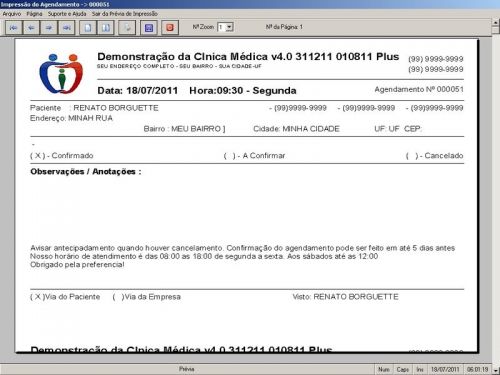500x375 pixels.
Task: Select two-page view icon
Action: (x=106, y=28)
